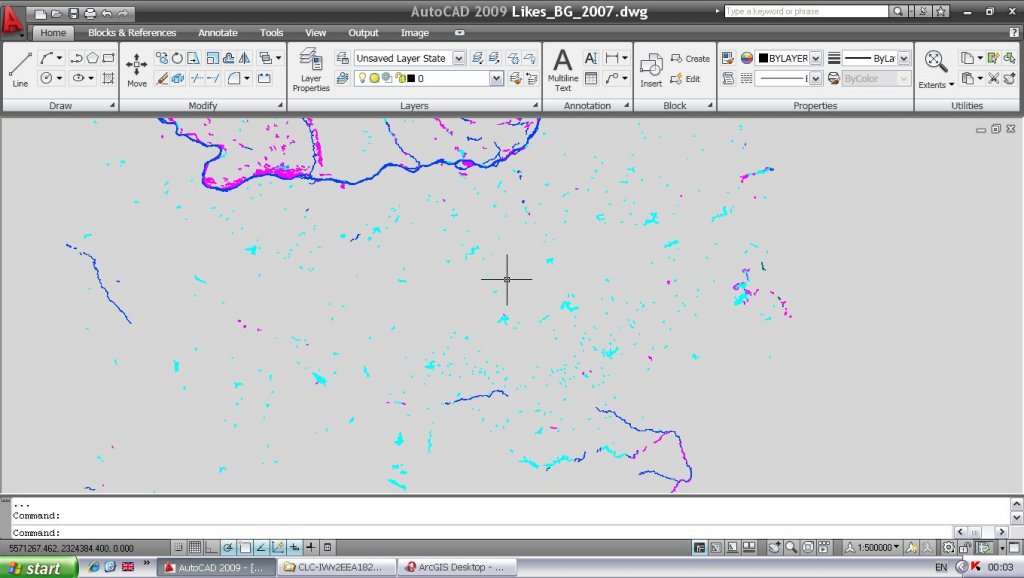Viewport: 1024px width, 578px height.
Task: Open the Image ribbon tab
Action: 415,33
